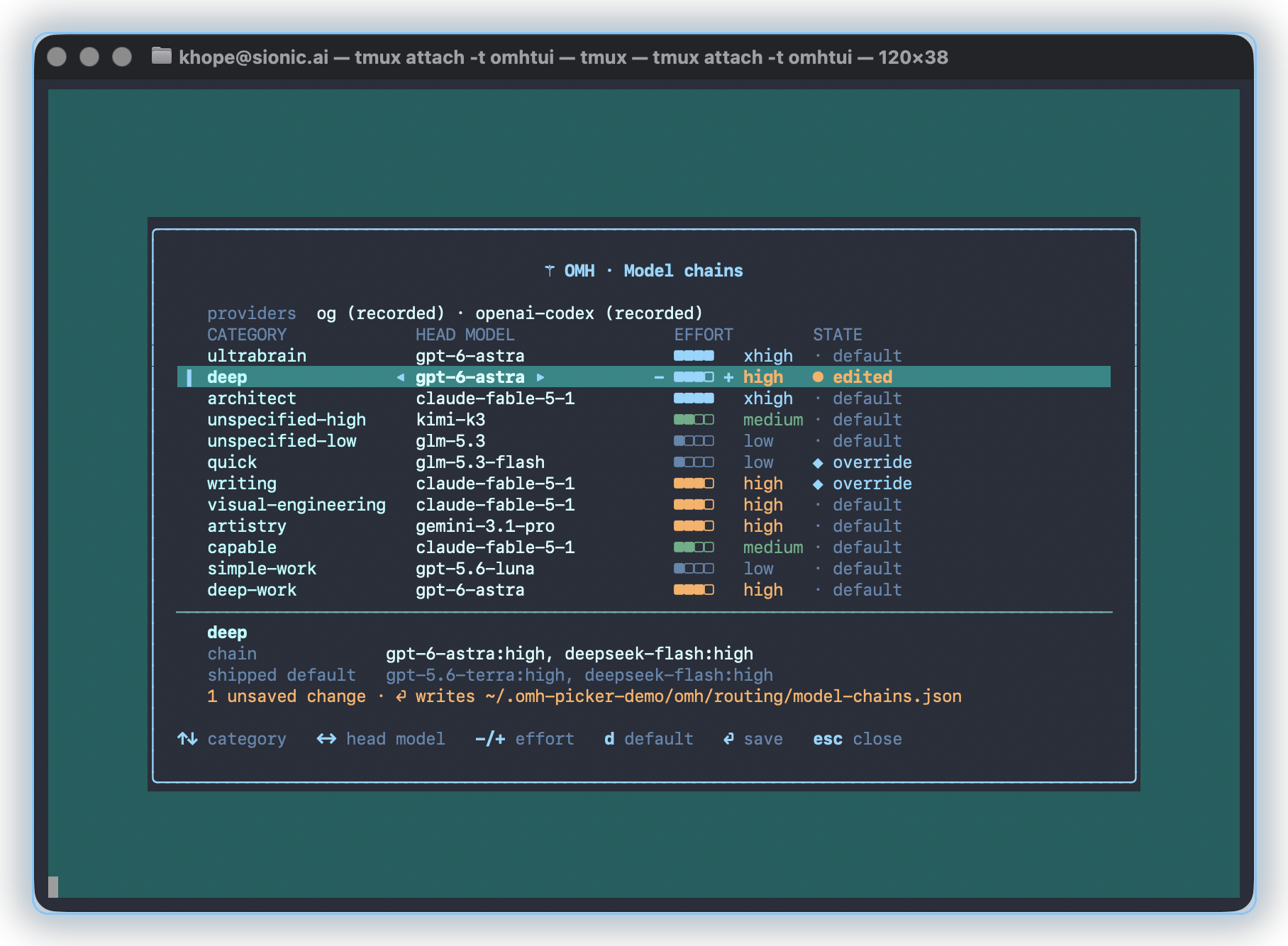Screen dimensions: 1288x946
Task: Click the low effort bar in simple-work row
Action: 694,569
